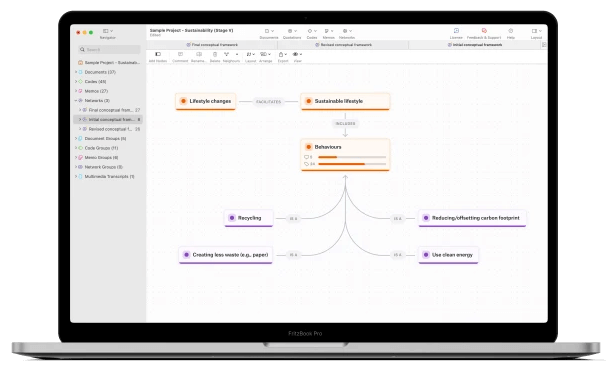
Task: Select the Use clean energy node
Action: pyautogui.click(x=448, y=255)
